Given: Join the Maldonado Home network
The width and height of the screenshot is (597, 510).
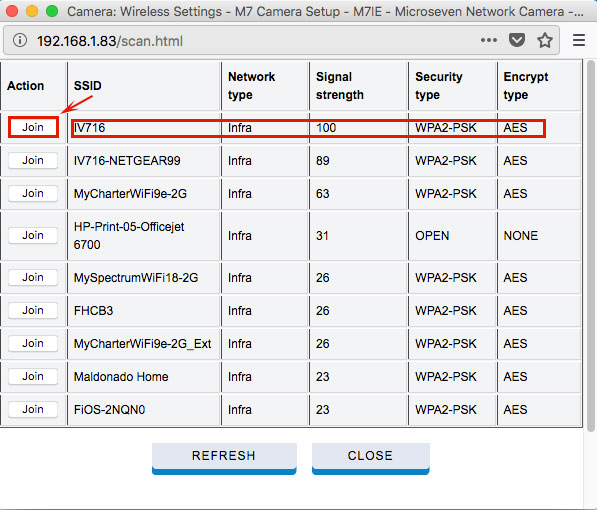Looking at the screenshot, I should coord(33,376).
